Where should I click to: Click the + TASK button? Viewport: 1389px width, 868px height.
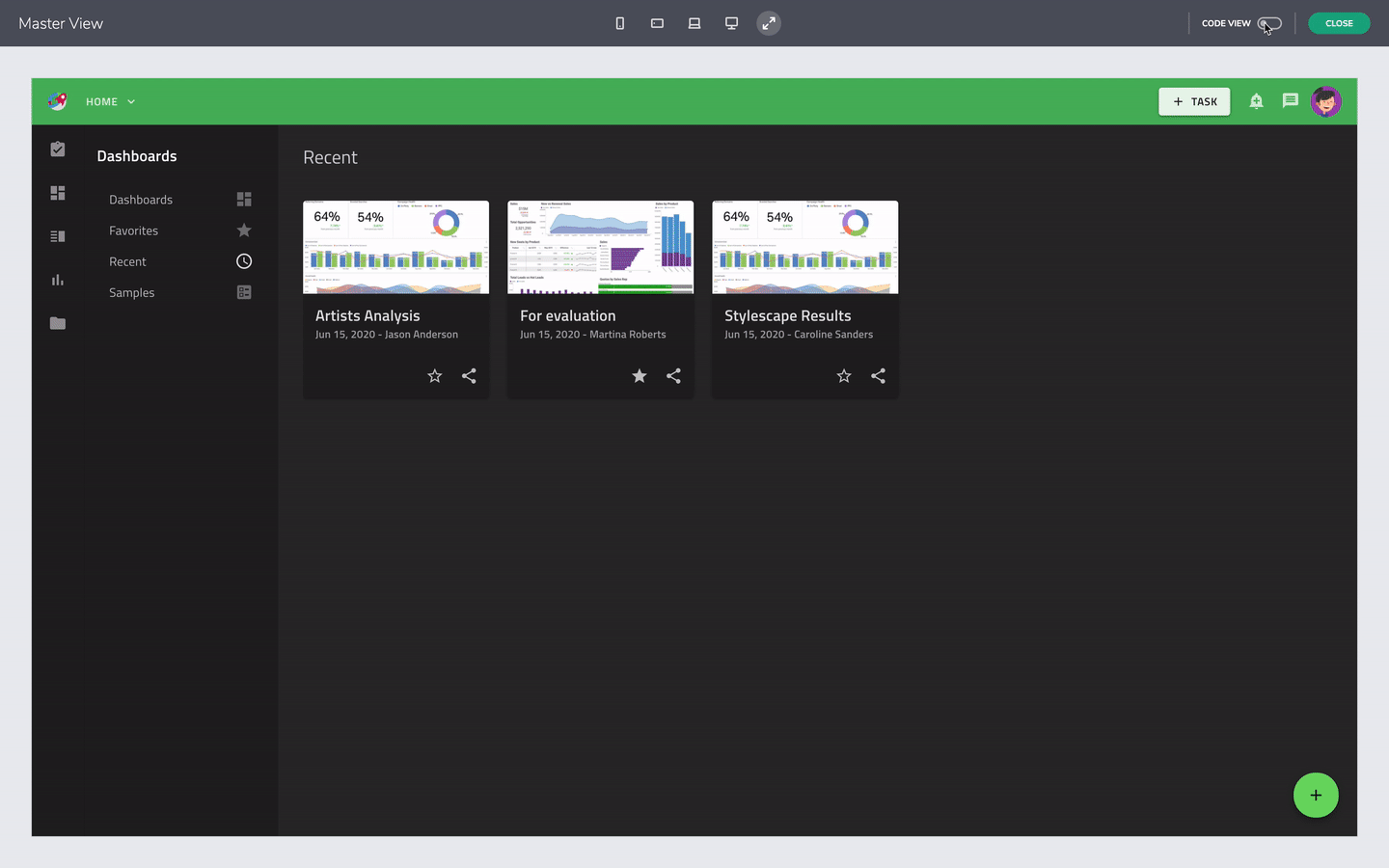click(1194, 101)
